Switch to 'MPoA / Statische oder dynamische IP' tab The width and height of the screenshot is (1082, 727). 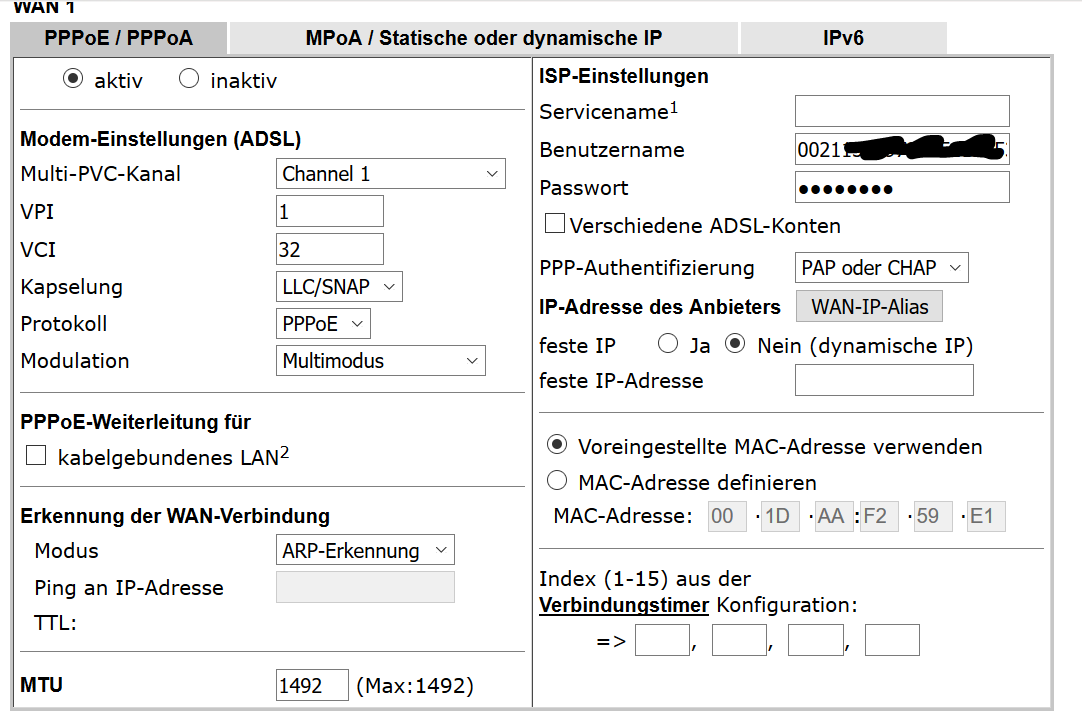484,38
